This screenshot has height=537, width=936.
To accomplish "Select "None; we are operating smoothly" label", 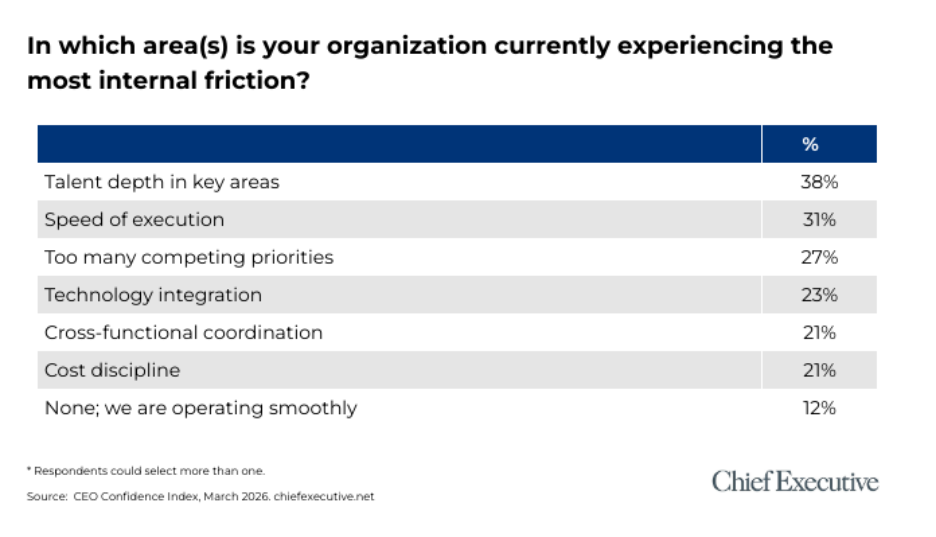I will pos(200,408).
